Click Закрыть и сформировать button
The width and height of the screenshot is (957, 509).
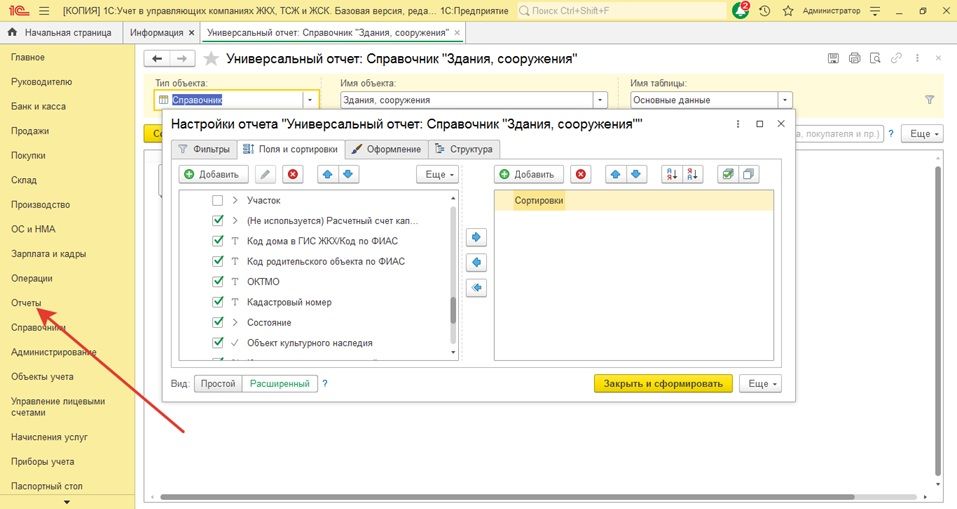pyautogui.click(x=663, y=383)
